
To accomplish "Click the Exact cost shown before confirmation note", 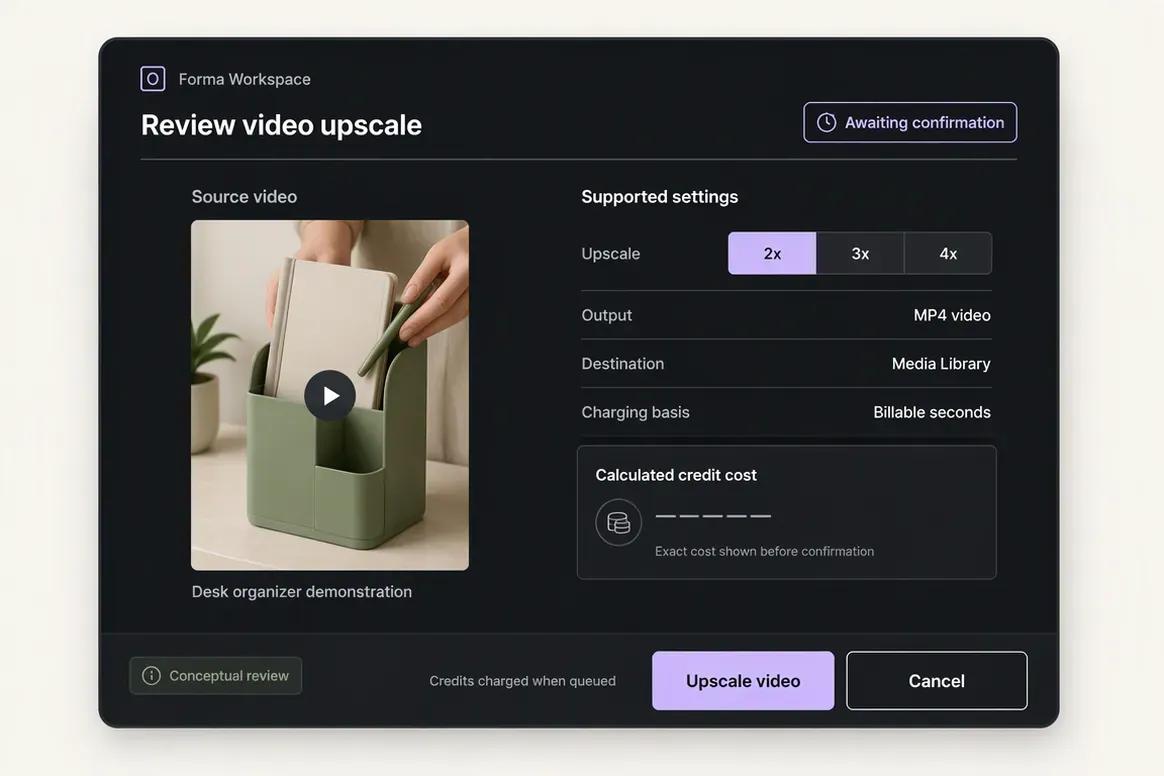I will tap(764, 551).
